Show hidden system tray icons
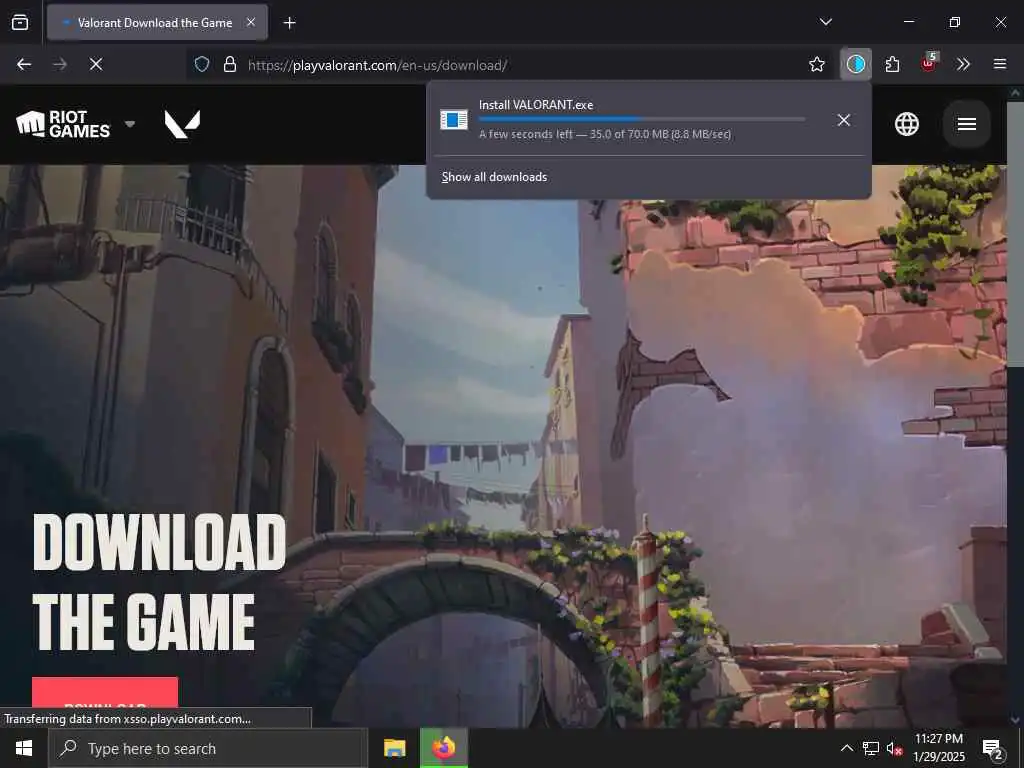The height and width of the screenshot is (768, 1024). [x=846, y=748]
